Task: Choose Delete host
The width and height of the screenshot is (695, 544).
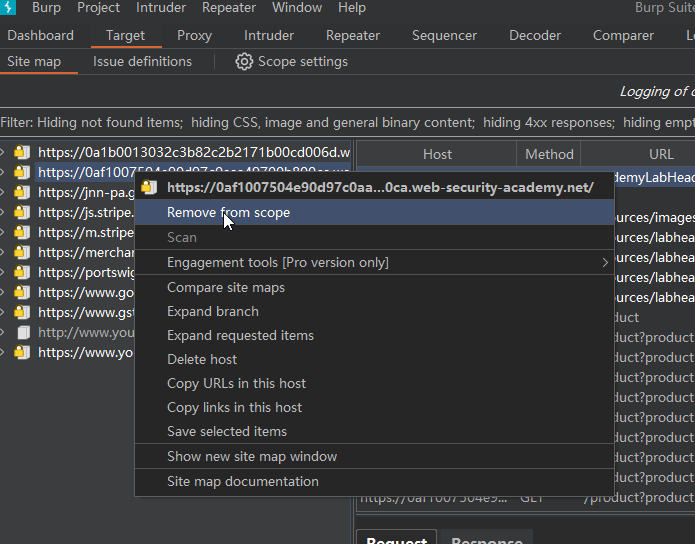Action: (374, 359)
